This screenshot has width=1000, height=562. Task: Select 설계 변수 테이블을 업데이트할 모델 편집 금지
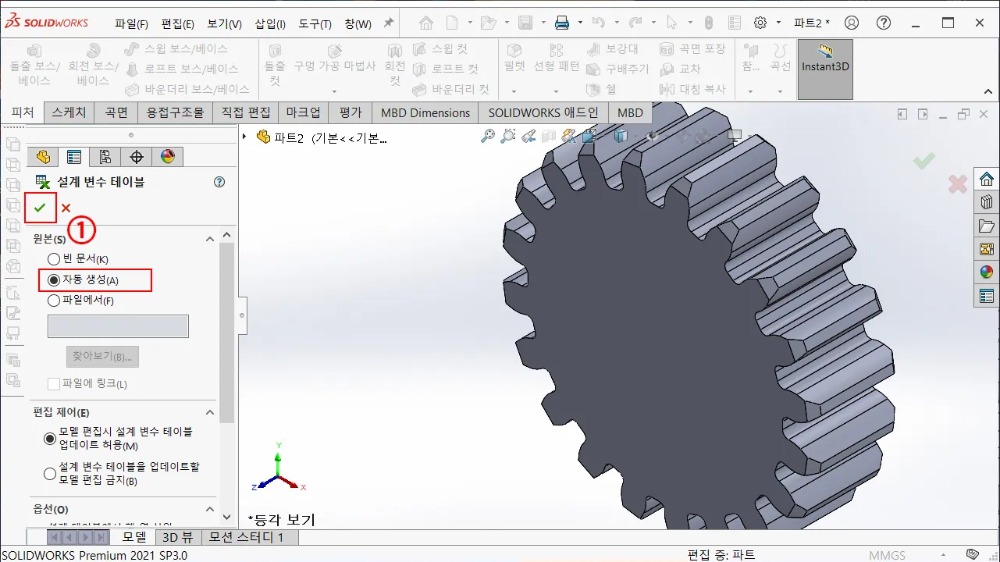coord(50,474)
